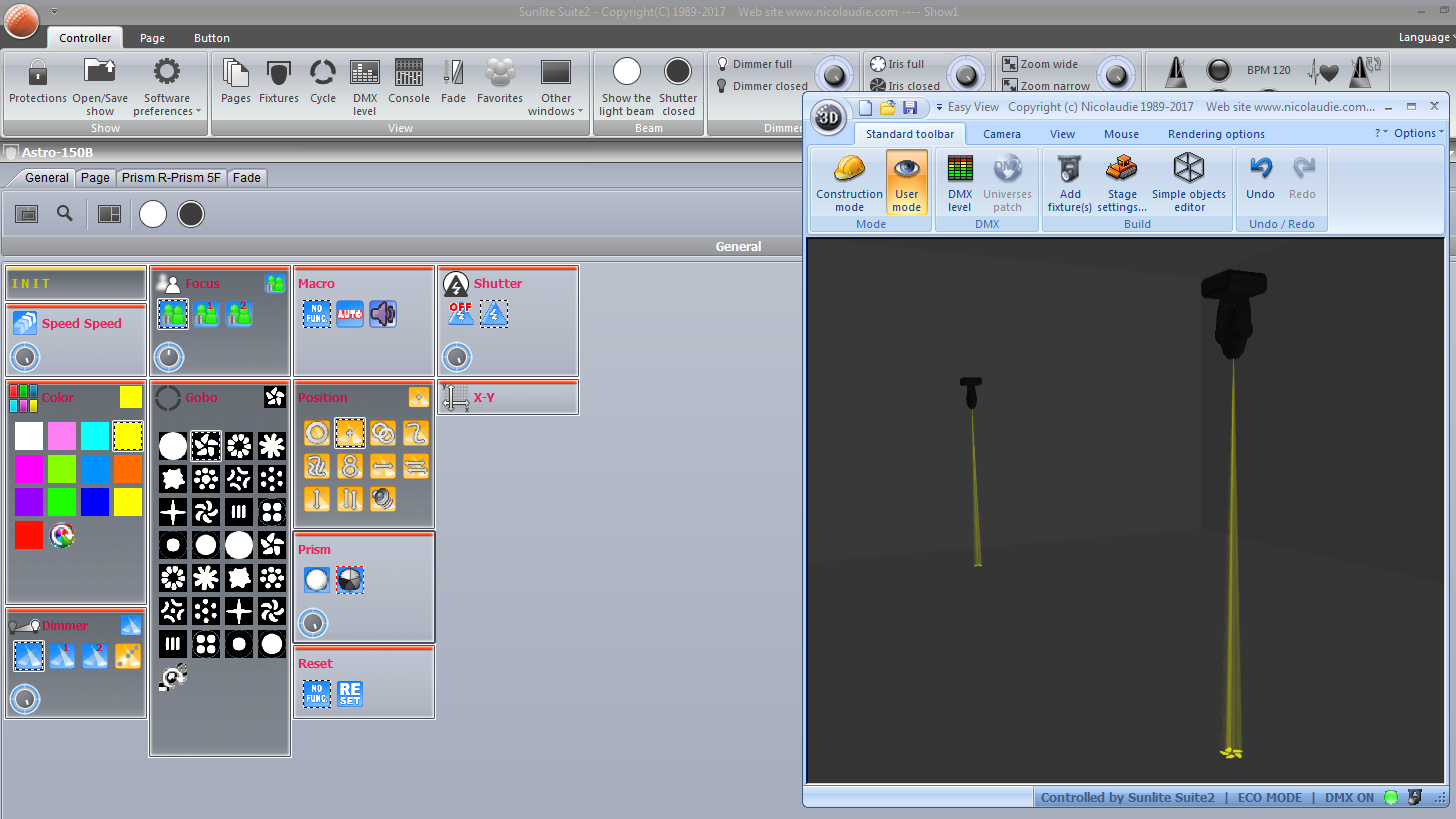1456x819 pixels.
Task: Open DMX level in Easy View toolbar
Action: pos(960,183)
